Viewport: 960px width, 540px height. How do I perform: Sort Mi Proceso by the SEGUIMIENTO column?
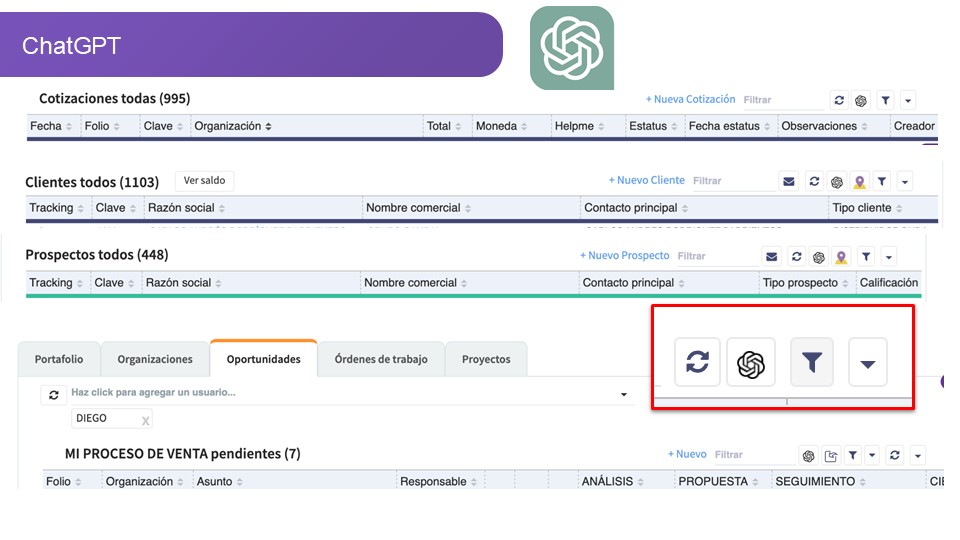pos(820,482)
